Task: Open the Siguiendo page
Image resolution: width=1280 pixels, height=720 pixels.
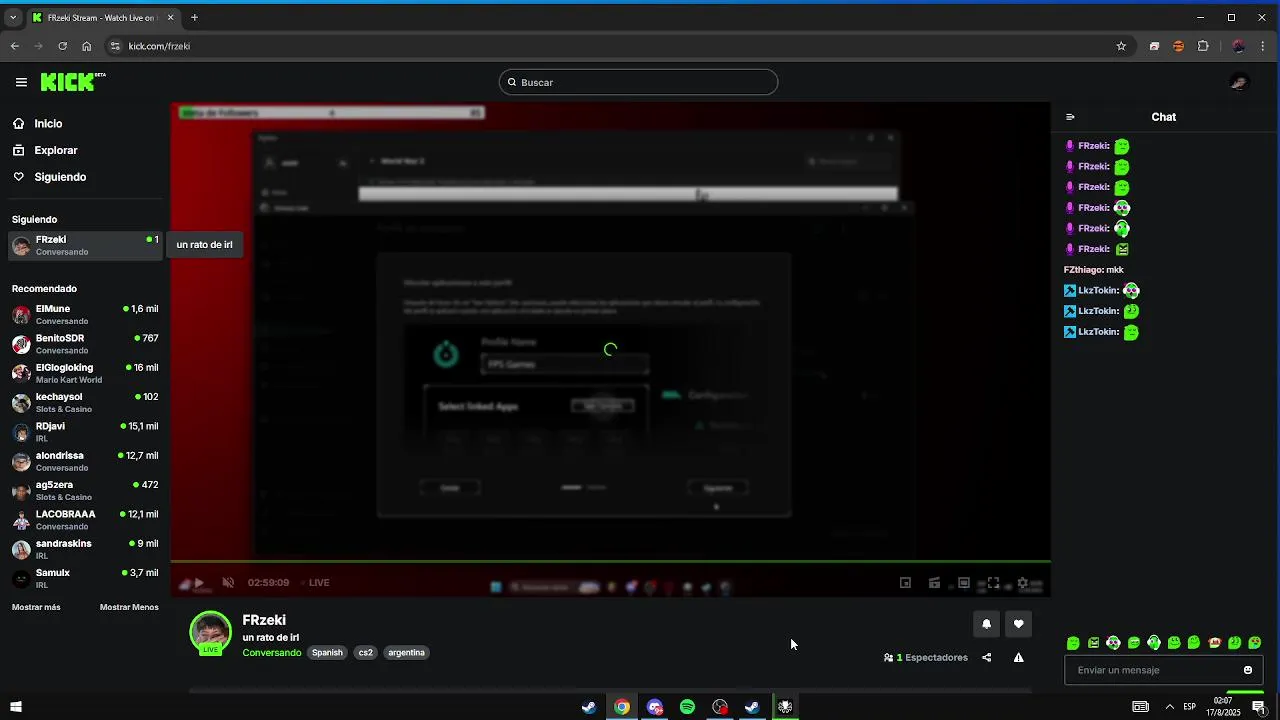Action: coord(60,177)
